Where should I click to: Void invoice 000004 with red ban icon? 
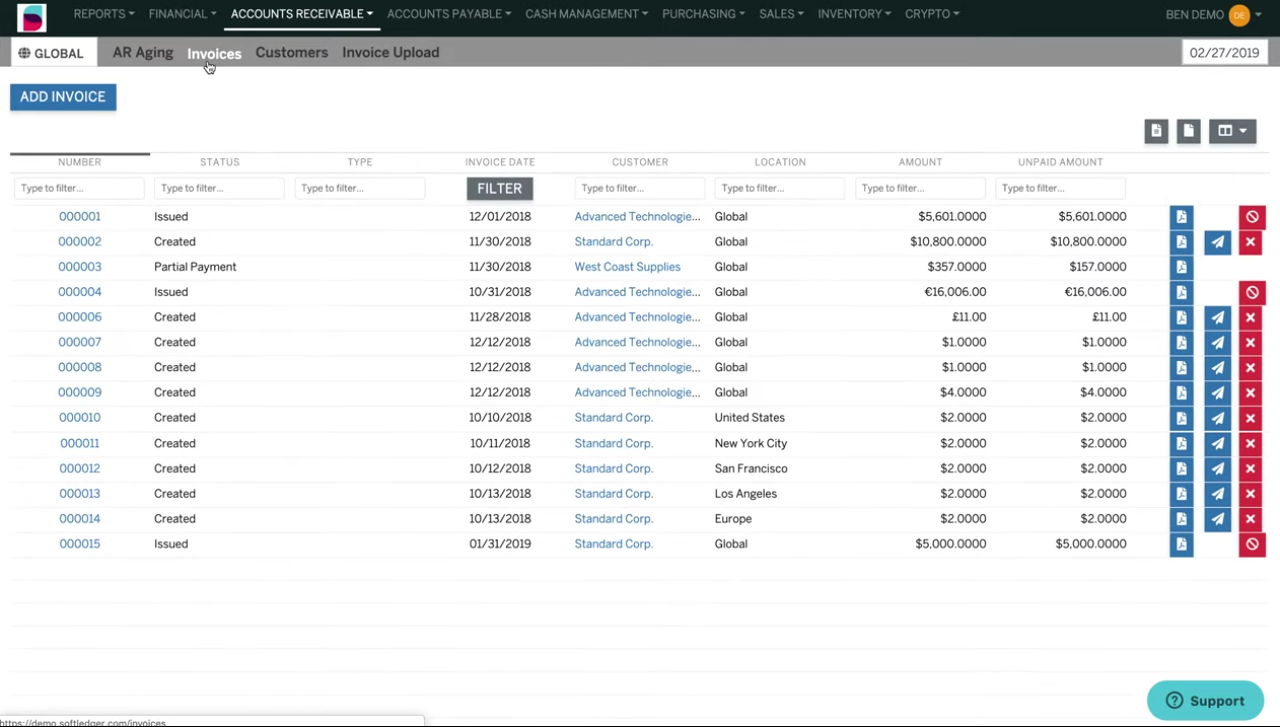coord(1252,292)
